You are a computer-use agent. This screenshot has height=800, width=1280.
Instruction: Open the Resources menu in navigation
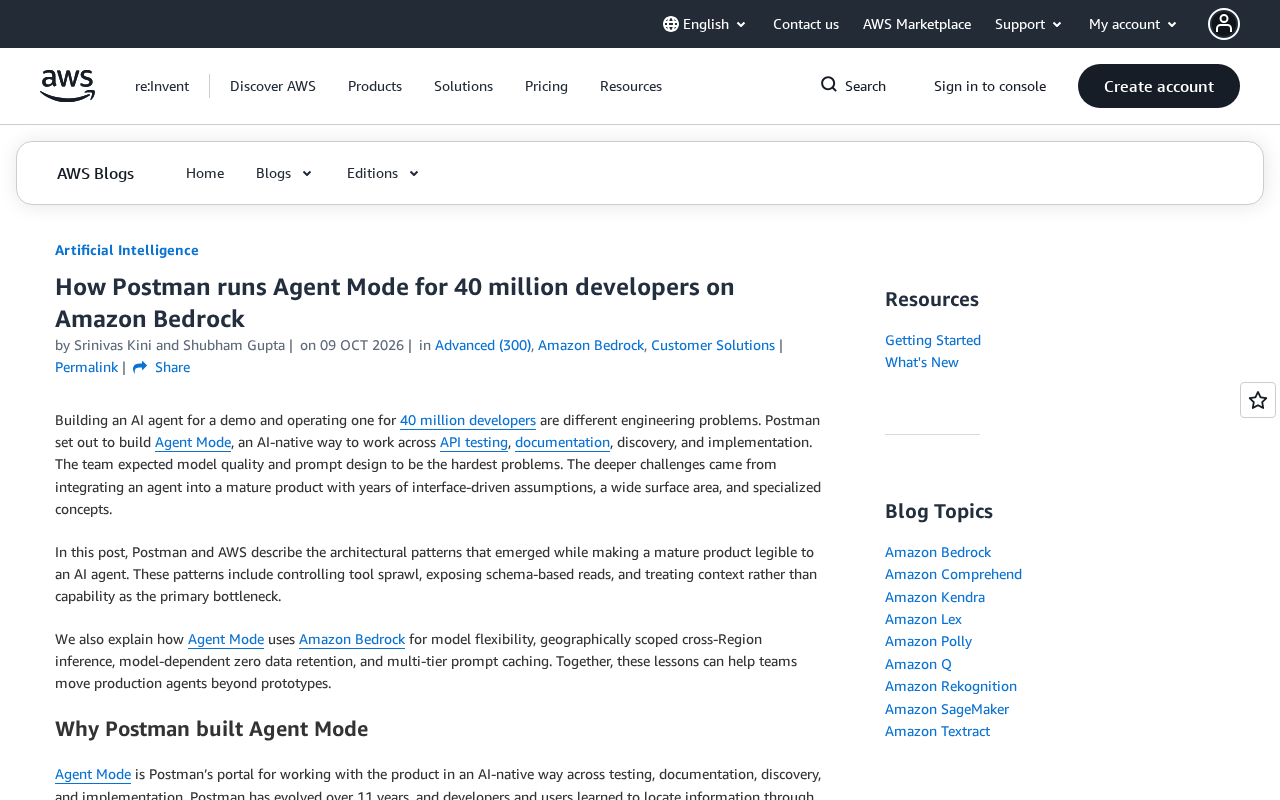(x=631, y=86)
